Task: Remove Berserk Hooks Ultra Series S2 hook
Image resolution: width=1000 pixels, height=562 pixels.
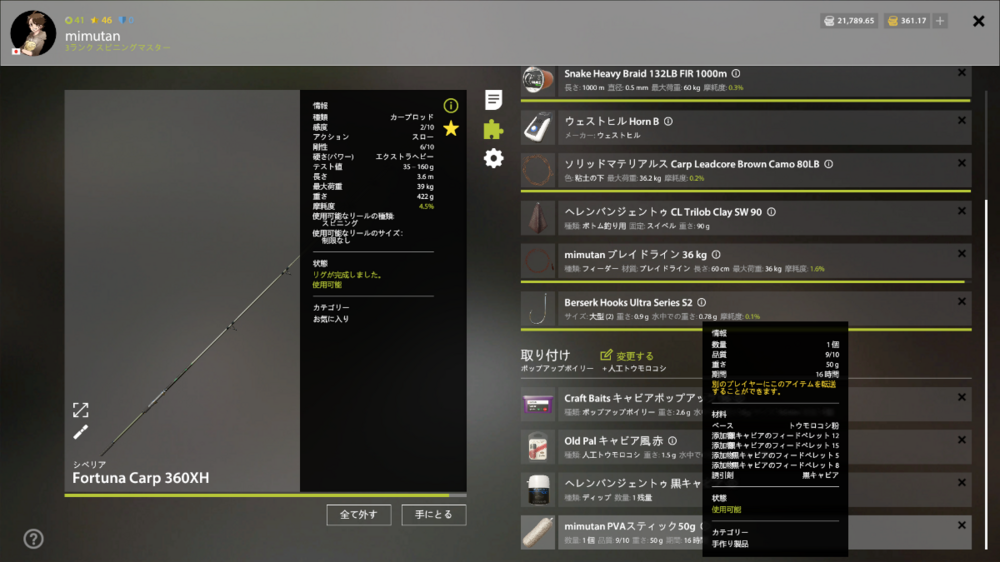Action: [x=962, y=302]
